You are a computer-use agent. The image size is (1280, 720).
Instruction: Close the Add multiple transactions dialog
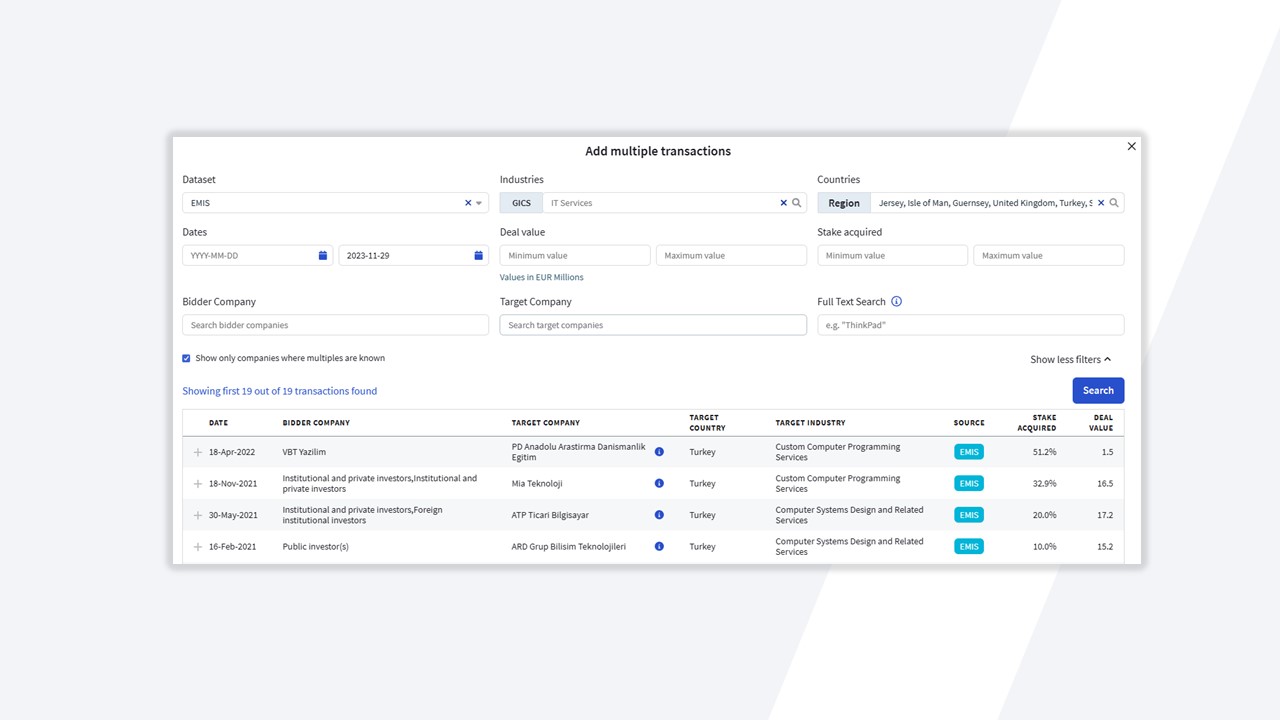click(1131, 146)
